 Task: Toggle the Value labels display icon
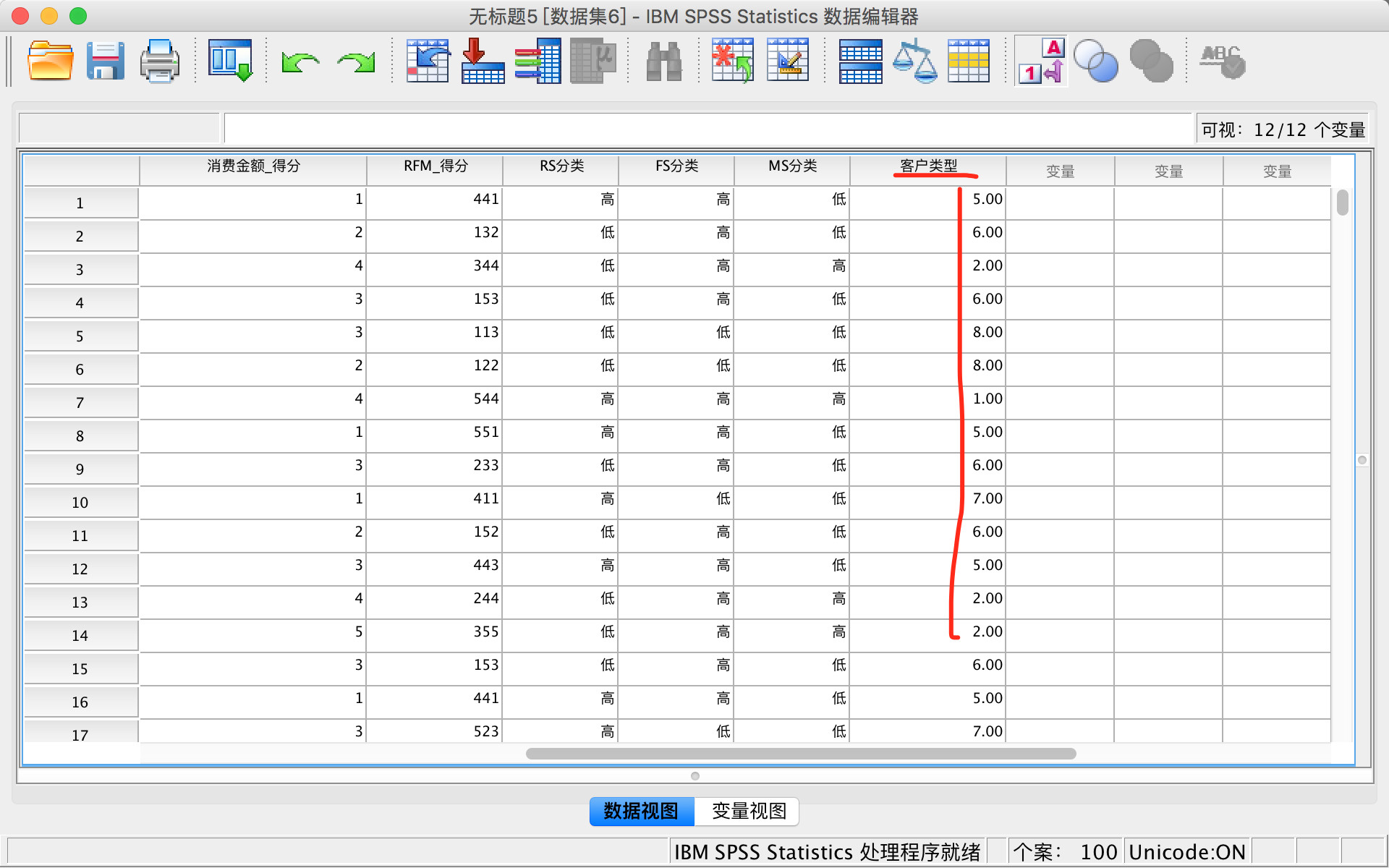coord(1041,61)
